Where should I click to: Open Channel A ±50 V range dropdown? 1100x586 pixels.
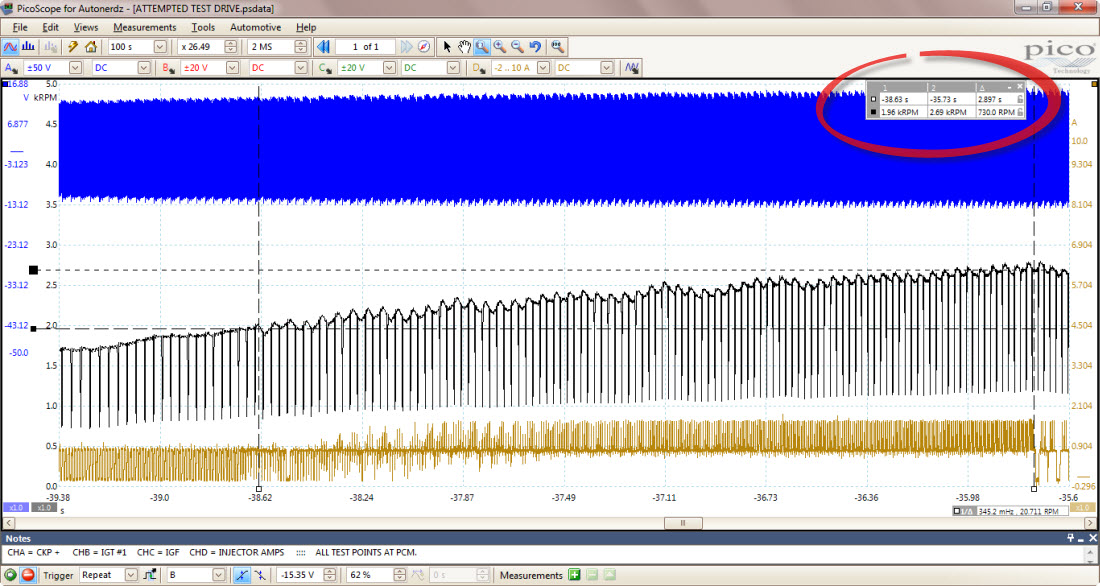click(x=76, y=68)
